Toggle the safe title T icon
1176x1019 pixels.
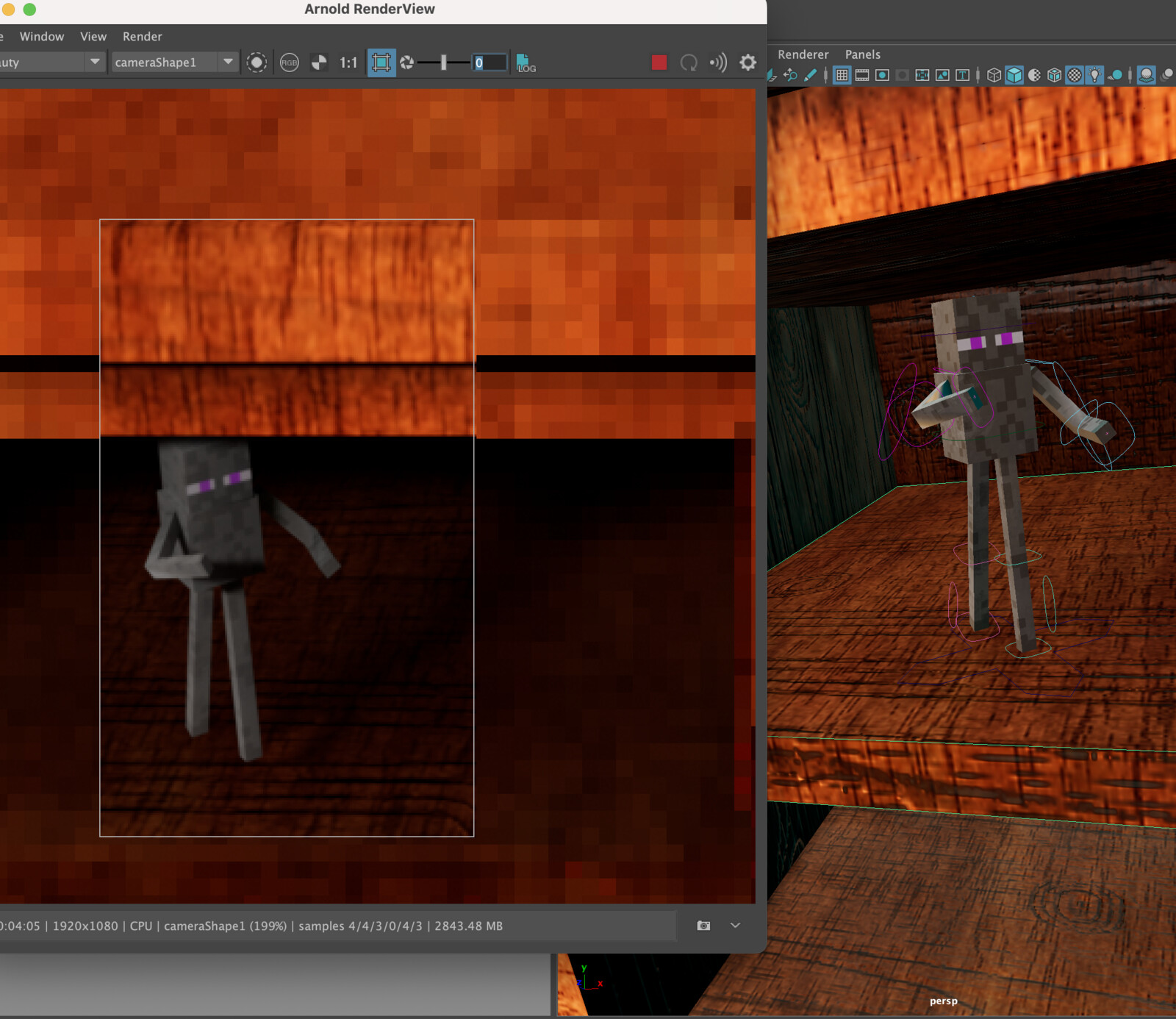pos(962,75)
